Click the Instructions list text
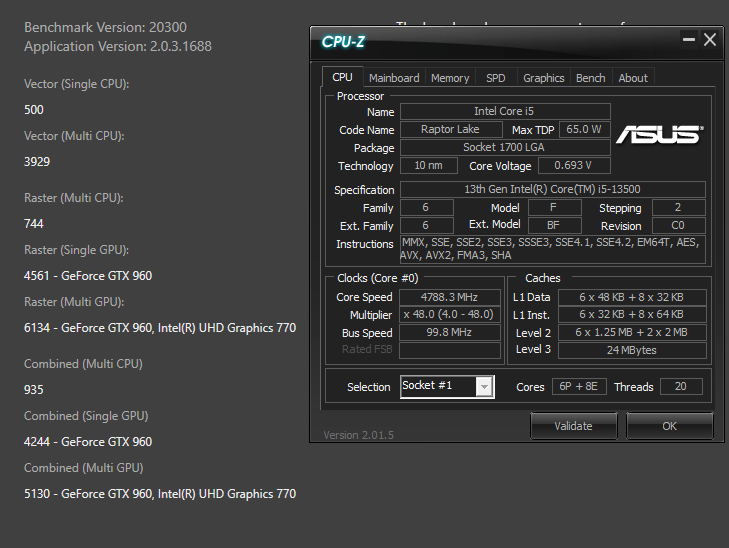Viewport: 729px width, 548px height. (x=553, y=249)
